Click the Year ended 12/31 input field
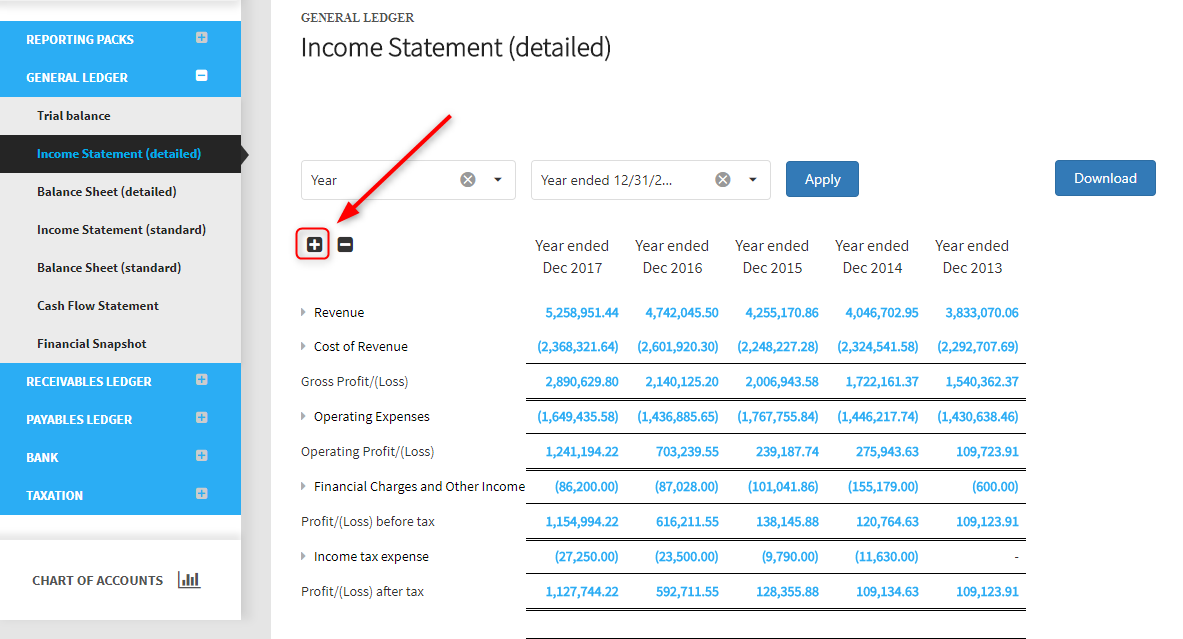Viewport: 1183px width, 639px height. [x=650, y=180]
